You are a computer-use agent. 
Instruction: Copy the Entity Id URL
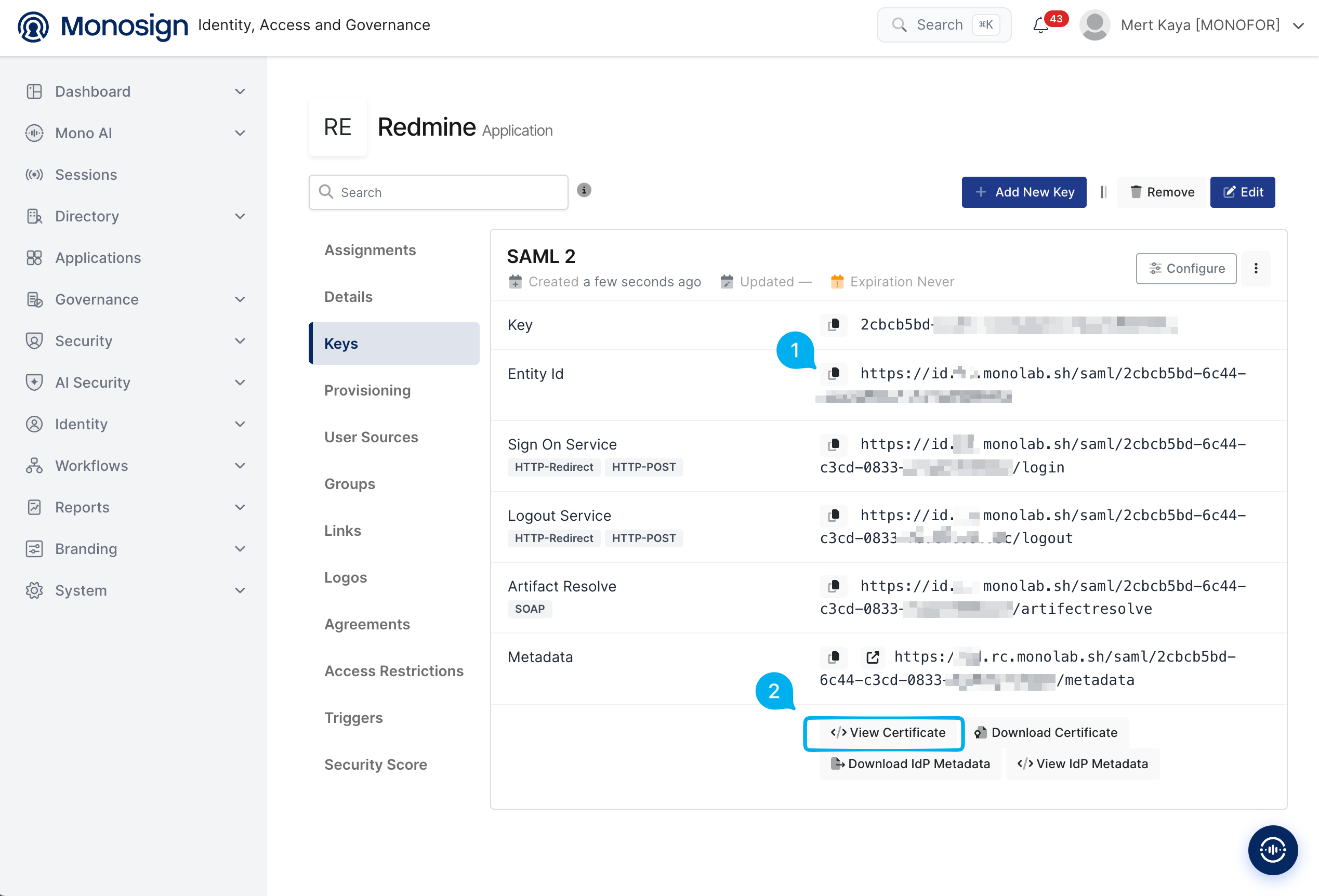[834, 373]
